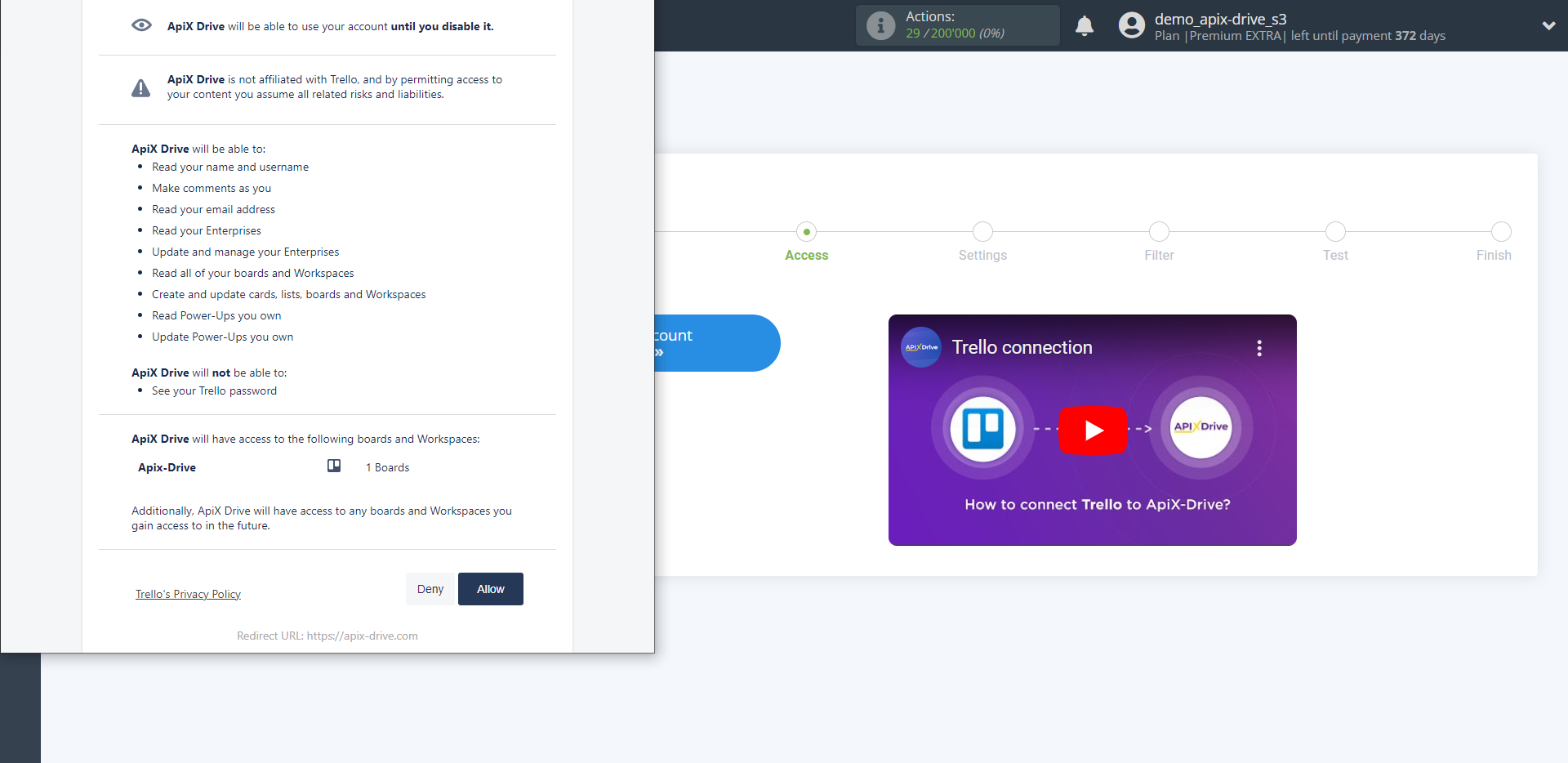Click the ApiX Drive circle logo in thumbnail
1568x763 pixels.
coord(1200,427)
